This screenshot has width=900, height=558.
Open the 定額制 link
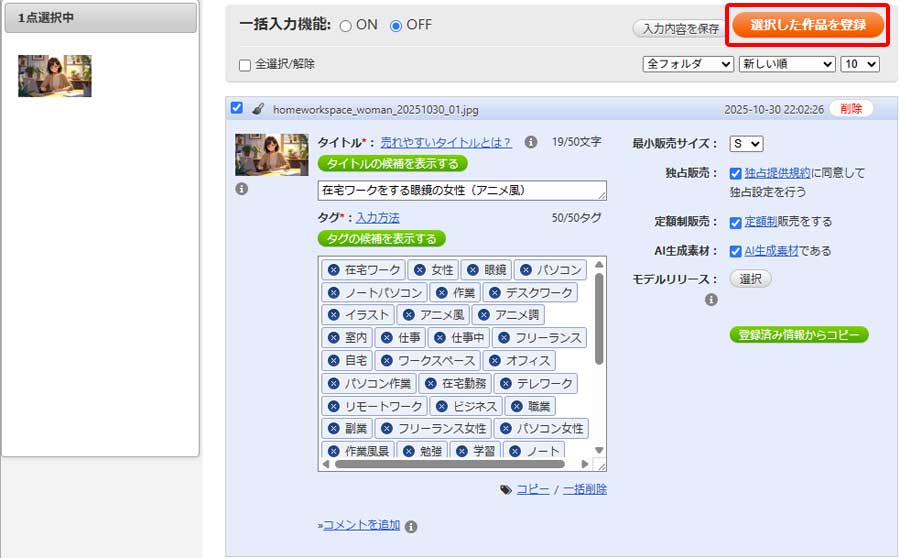click(x=761, y=222)
